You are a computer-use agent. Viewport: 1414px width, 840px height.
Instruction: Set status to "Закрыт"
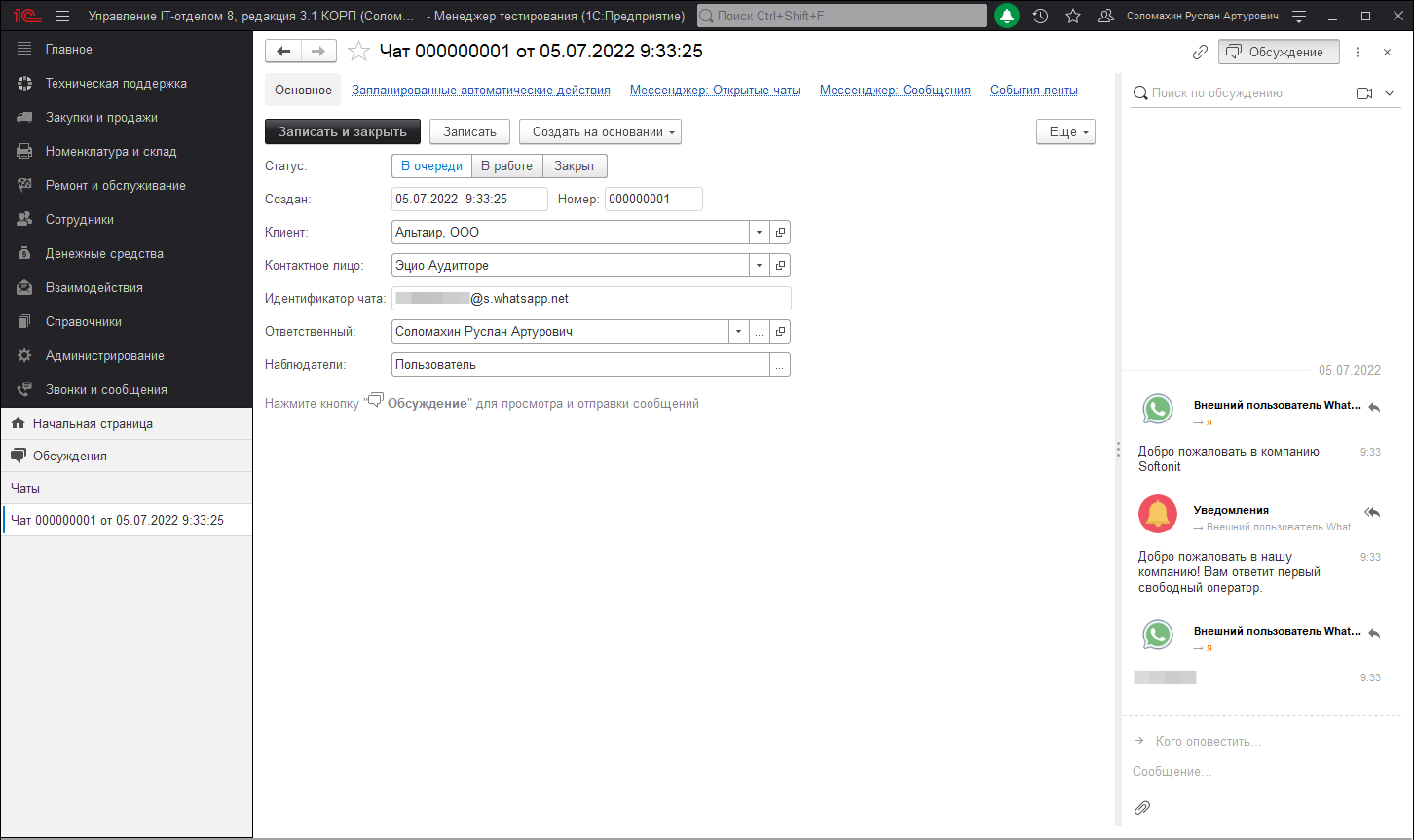tap(575, 166)
